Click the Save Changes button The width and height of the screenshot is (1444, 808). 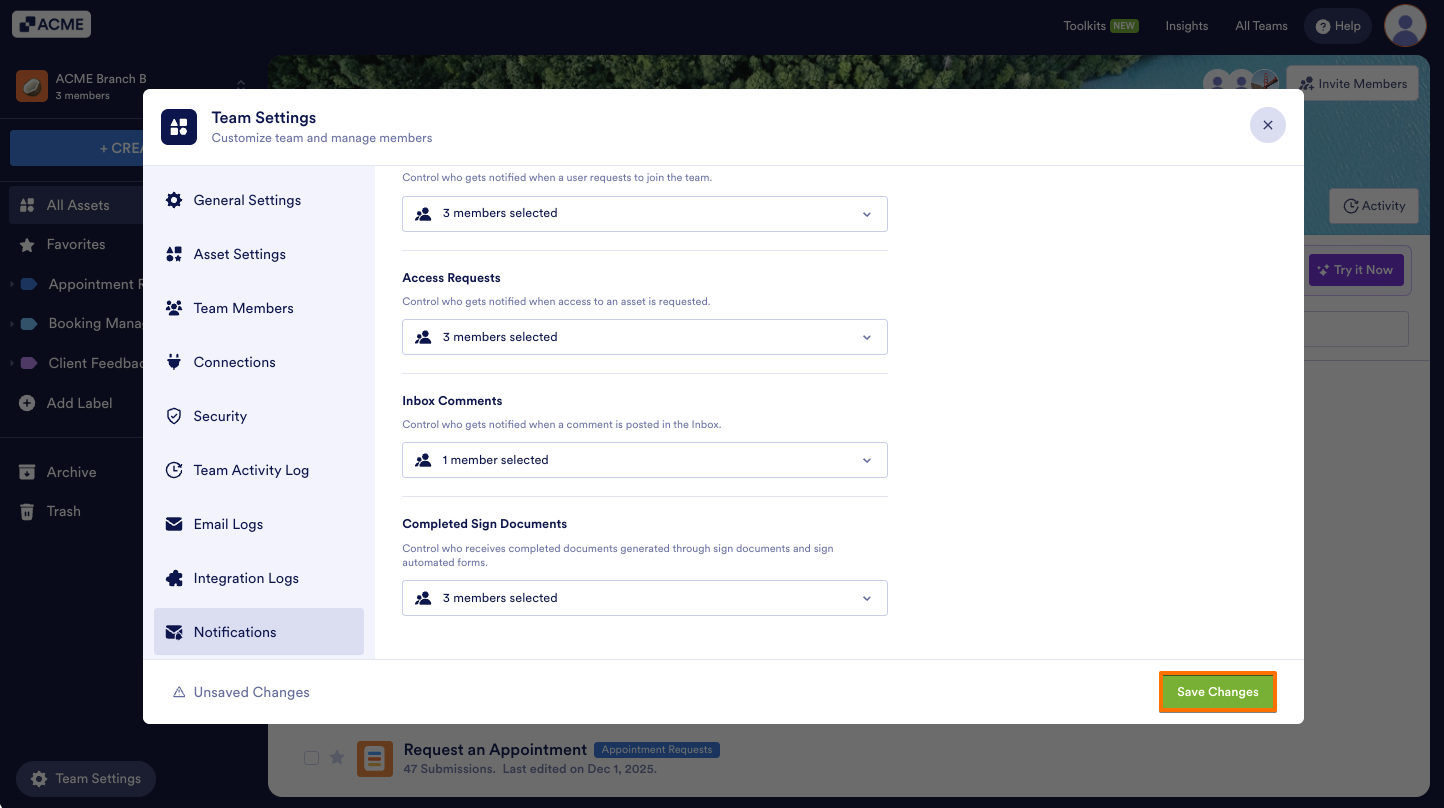click(1217, 692)
